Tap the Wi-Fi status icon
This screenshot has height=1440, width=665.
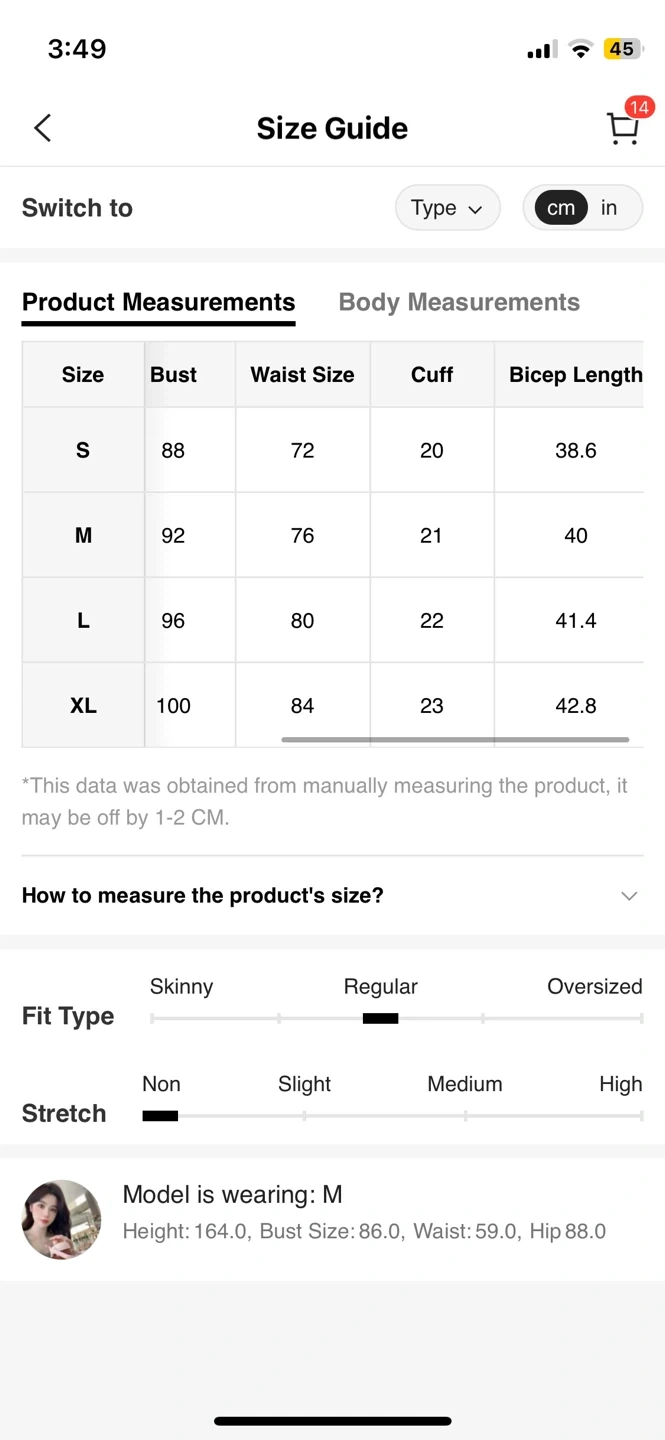pos(580,49)
